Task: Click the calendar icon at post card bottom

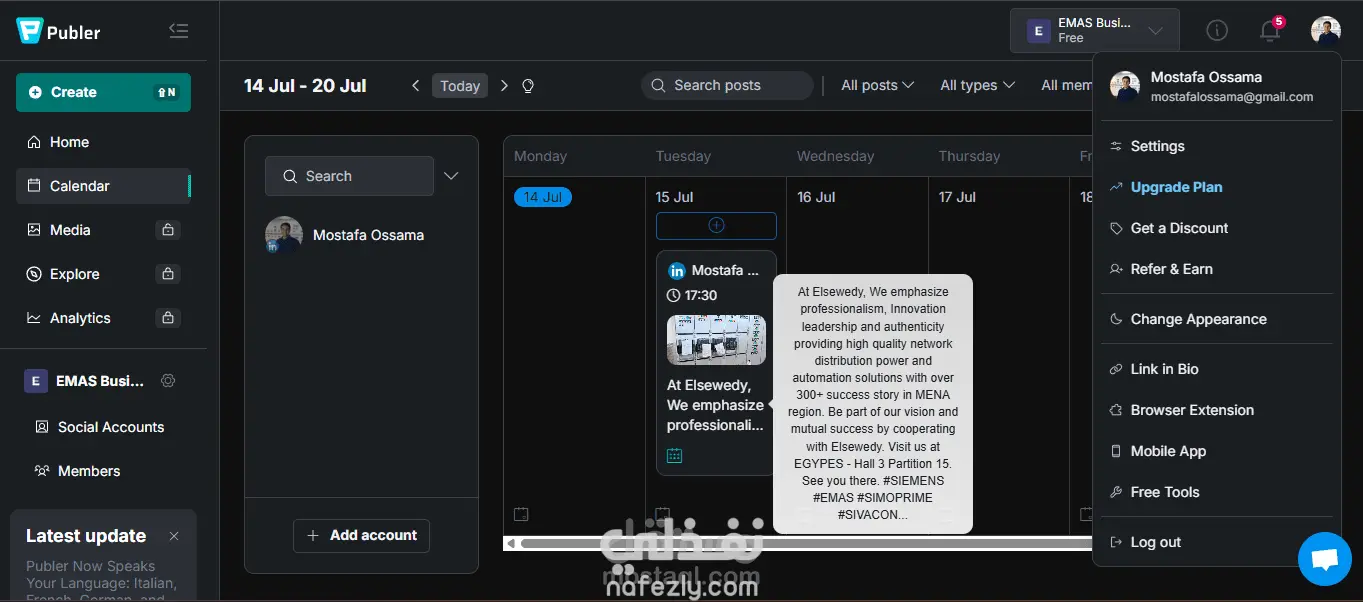Action: (674, 455)
